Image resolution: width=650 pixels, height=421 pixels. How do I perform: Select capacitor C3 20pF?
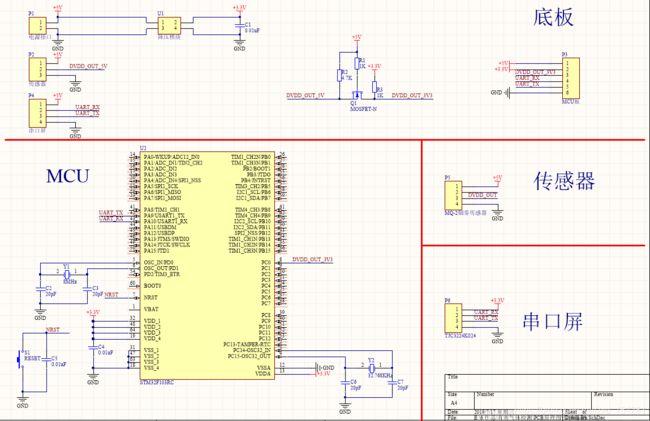click(x=87, y=290)
